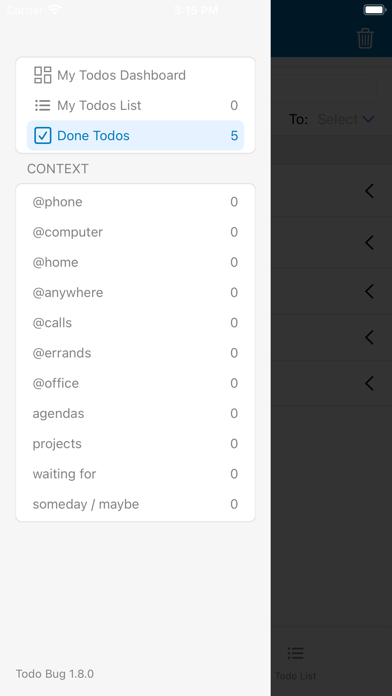Viewport: 392px width, 696px height.
Task: Expand the Select dropdown next to To:
Action: (346, 119)
